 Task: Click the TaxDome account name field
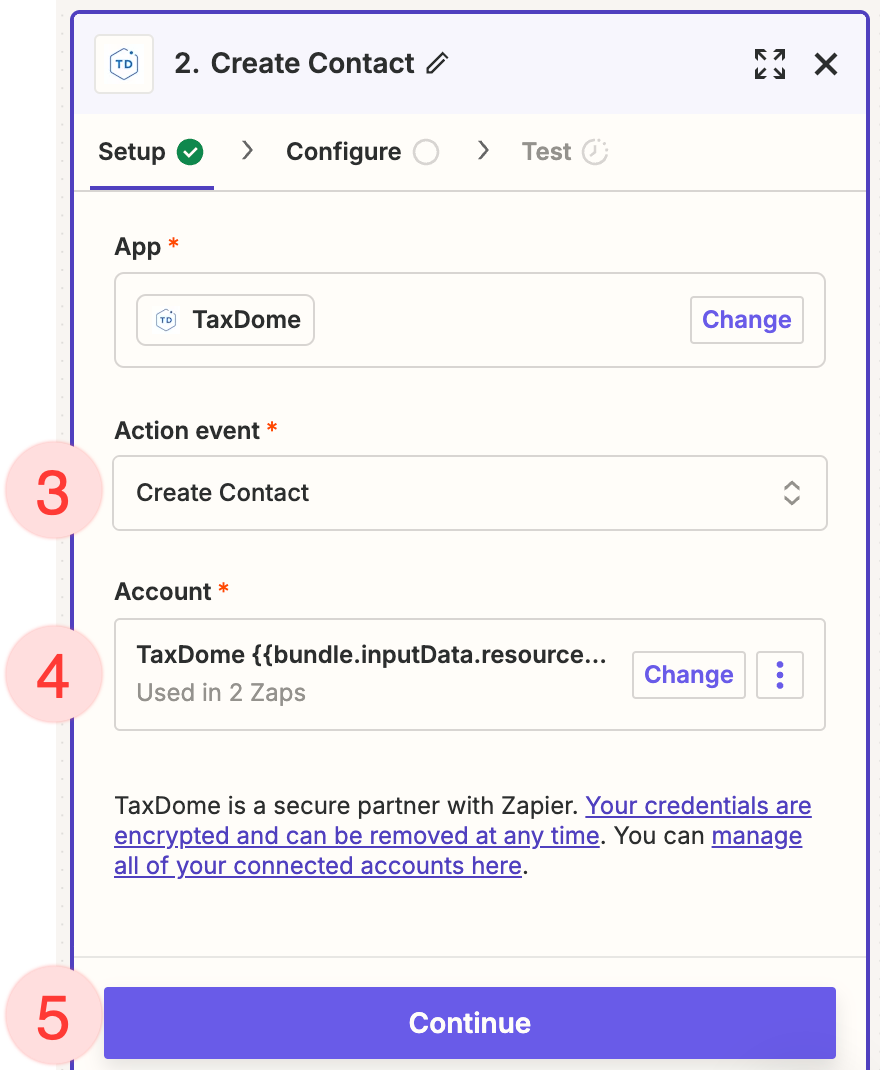(x=371, y=656)
